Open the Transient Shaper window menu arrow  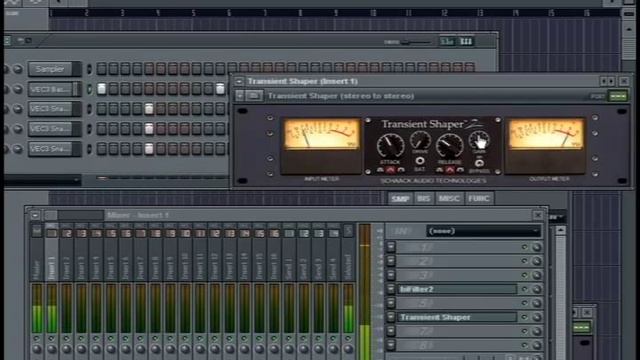click(x=239, y=81)
